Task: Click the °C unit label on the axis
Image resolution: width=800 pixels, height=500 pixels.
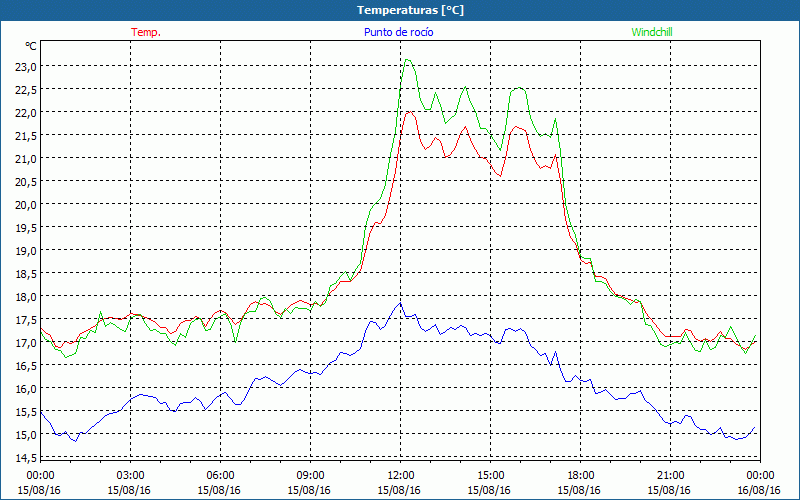Action: pos(31,46)
